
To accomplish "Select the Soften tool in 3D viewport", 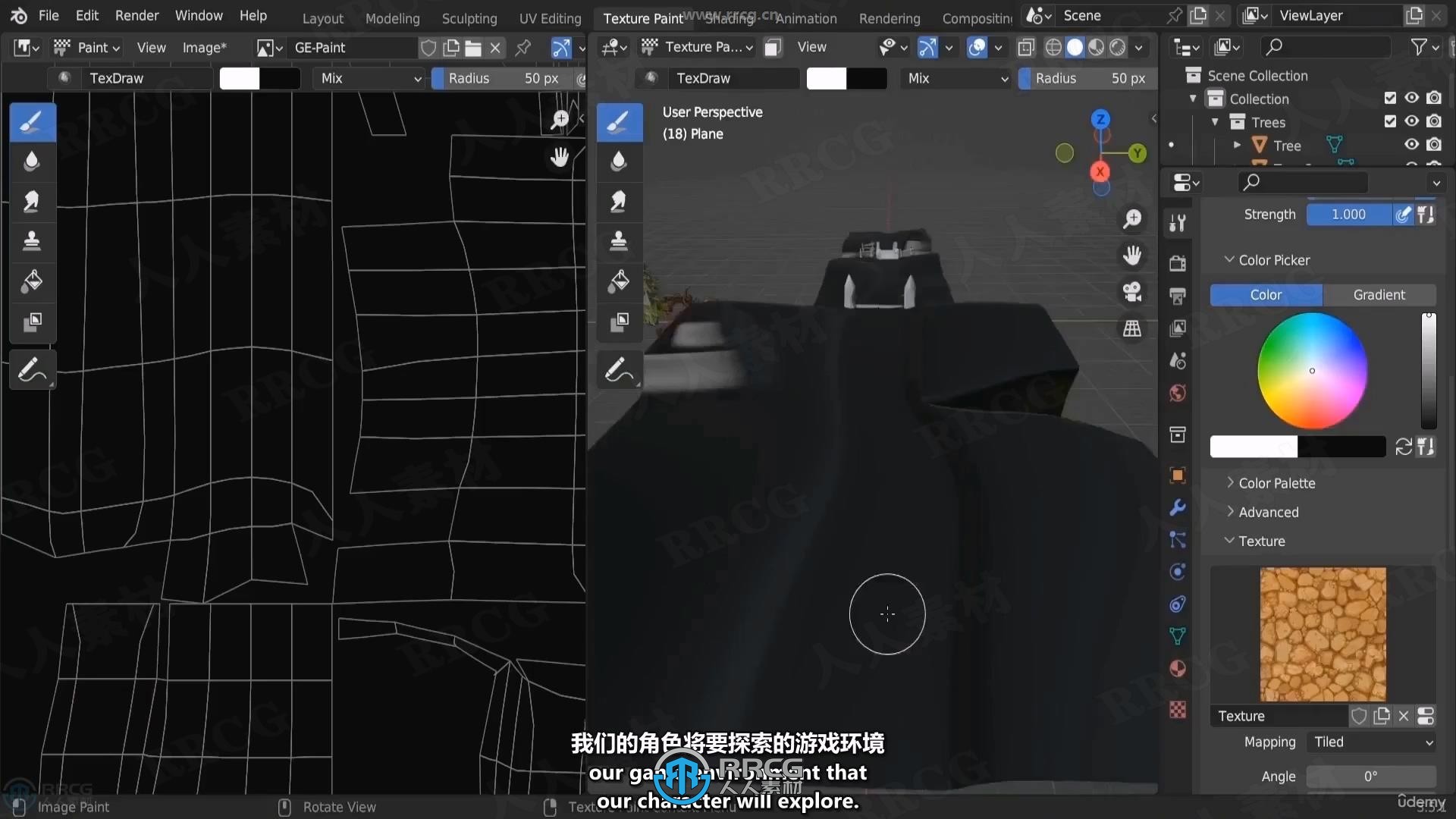I will pyautogui.click(x=619, y=161).
